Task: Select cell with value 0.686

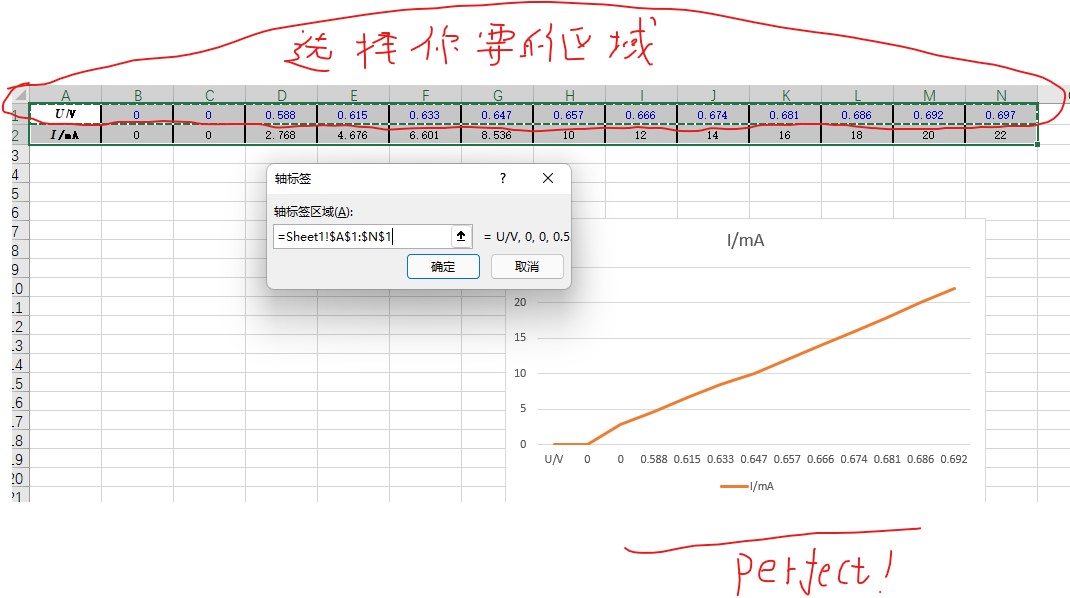Action: point(857,115)
